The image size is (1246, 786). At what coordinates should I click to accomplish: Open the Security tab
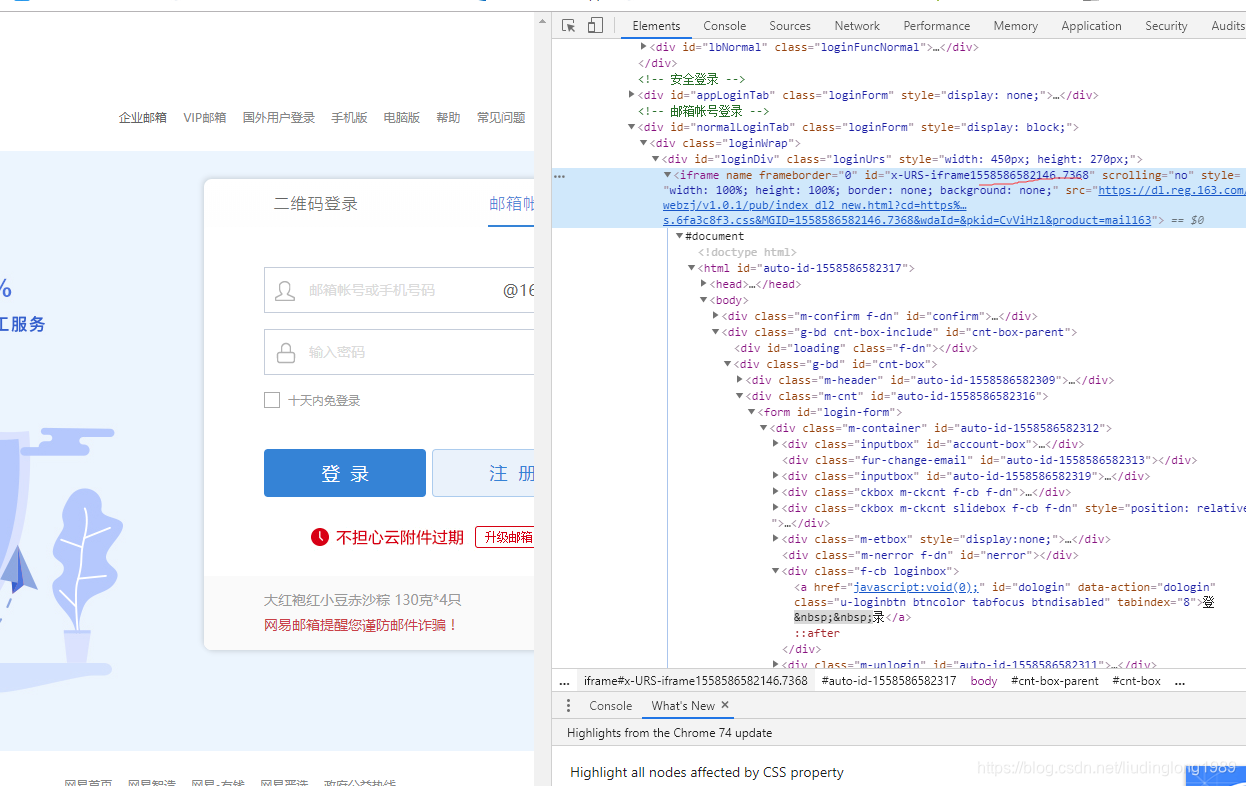point(1166,26)
